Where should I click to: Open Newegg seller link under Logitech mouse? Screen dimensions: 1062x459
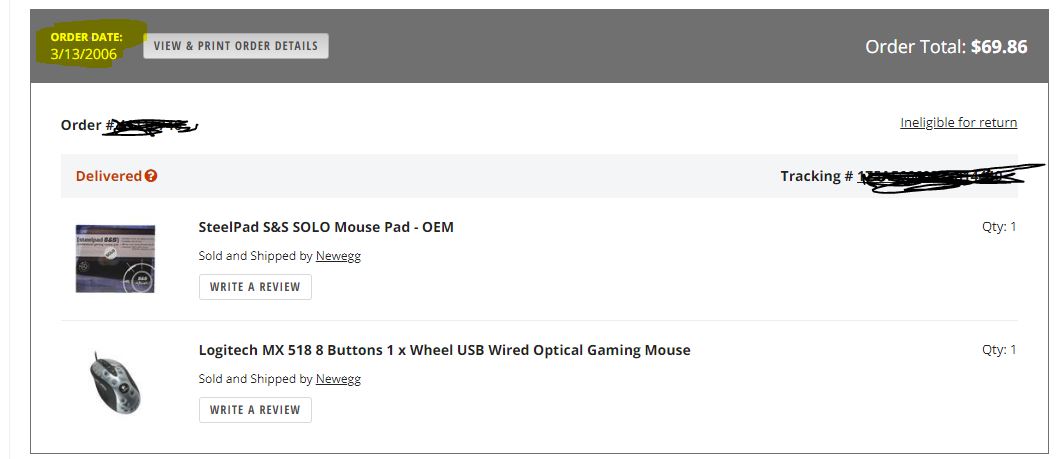(x=338, y=379)
